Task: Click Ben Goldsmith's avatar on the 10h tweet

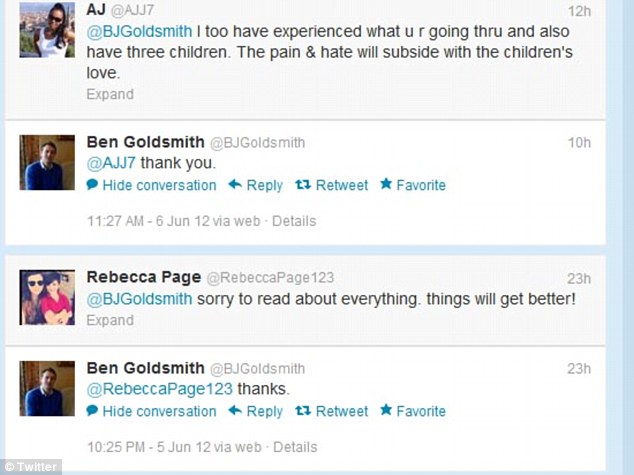Action: pyautogui.click(x=47, y=162)
